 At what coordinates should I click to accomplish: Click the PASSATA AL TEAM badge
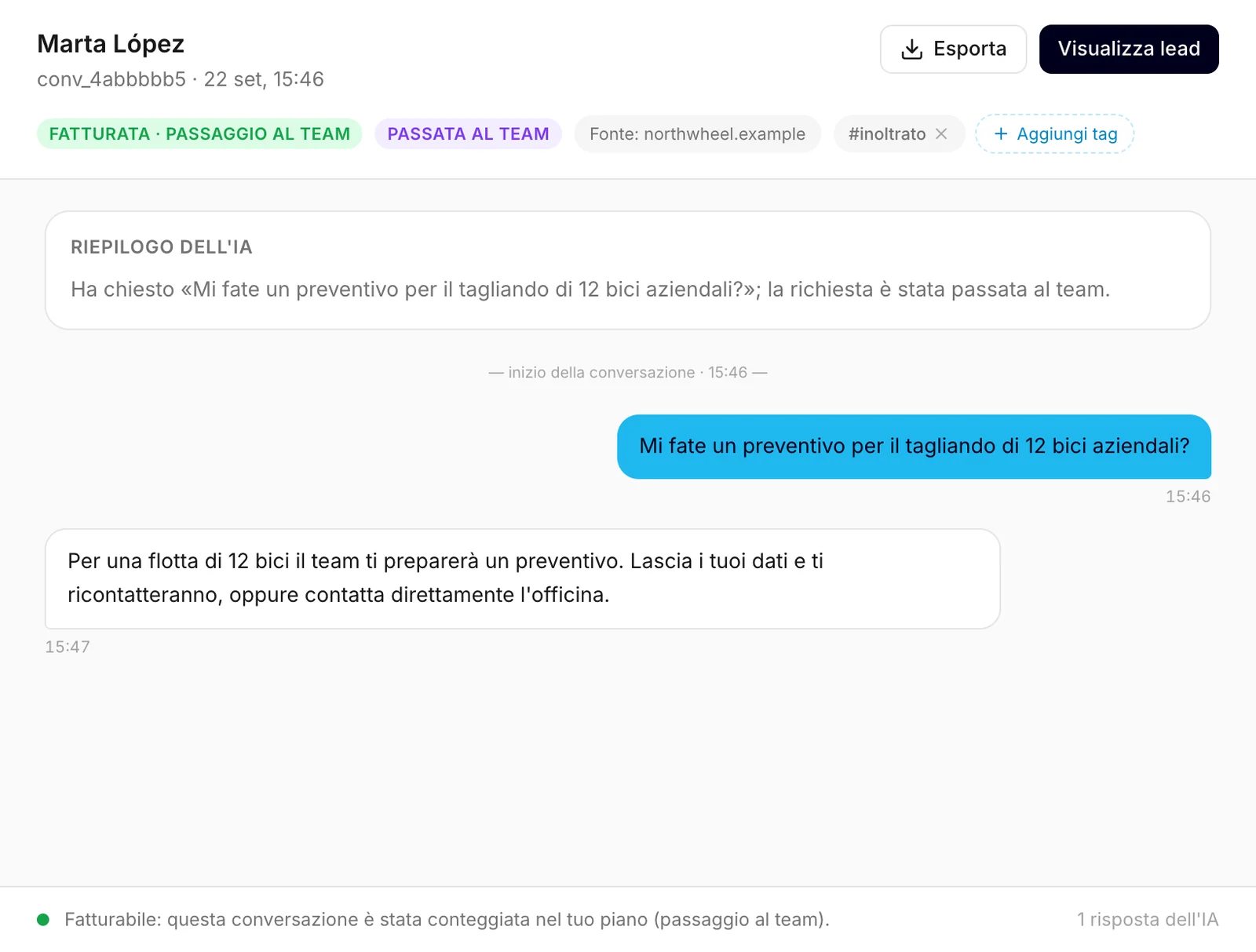coord(468,134)
